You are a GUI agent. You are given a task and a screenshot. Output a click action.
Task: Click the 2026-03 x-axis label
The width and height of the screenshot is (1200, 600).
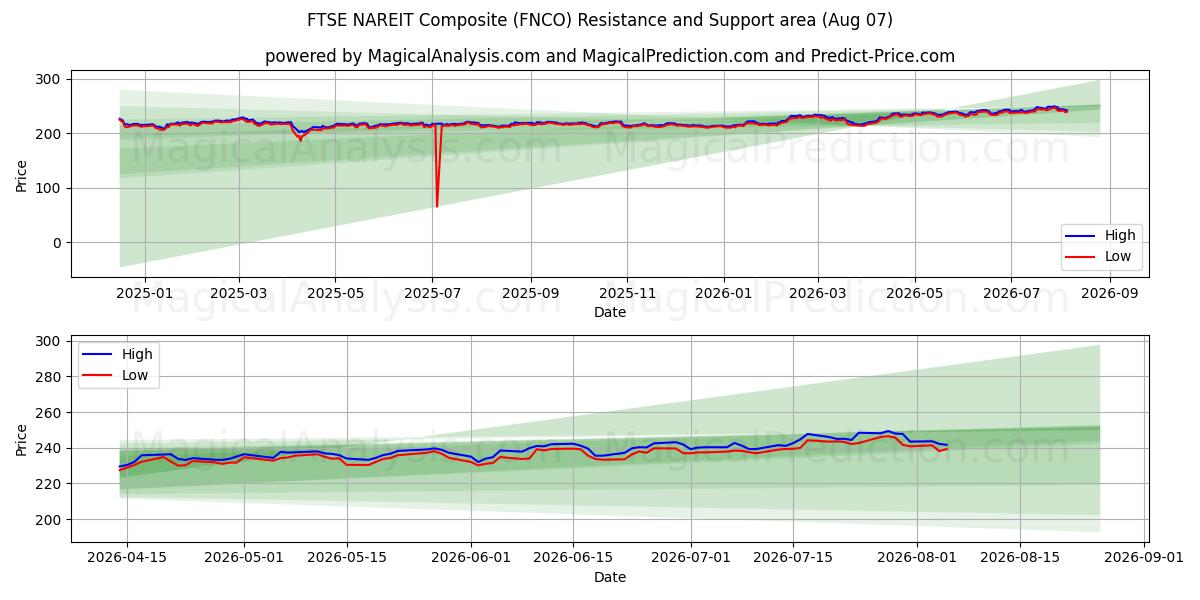[x=818, y=295]
